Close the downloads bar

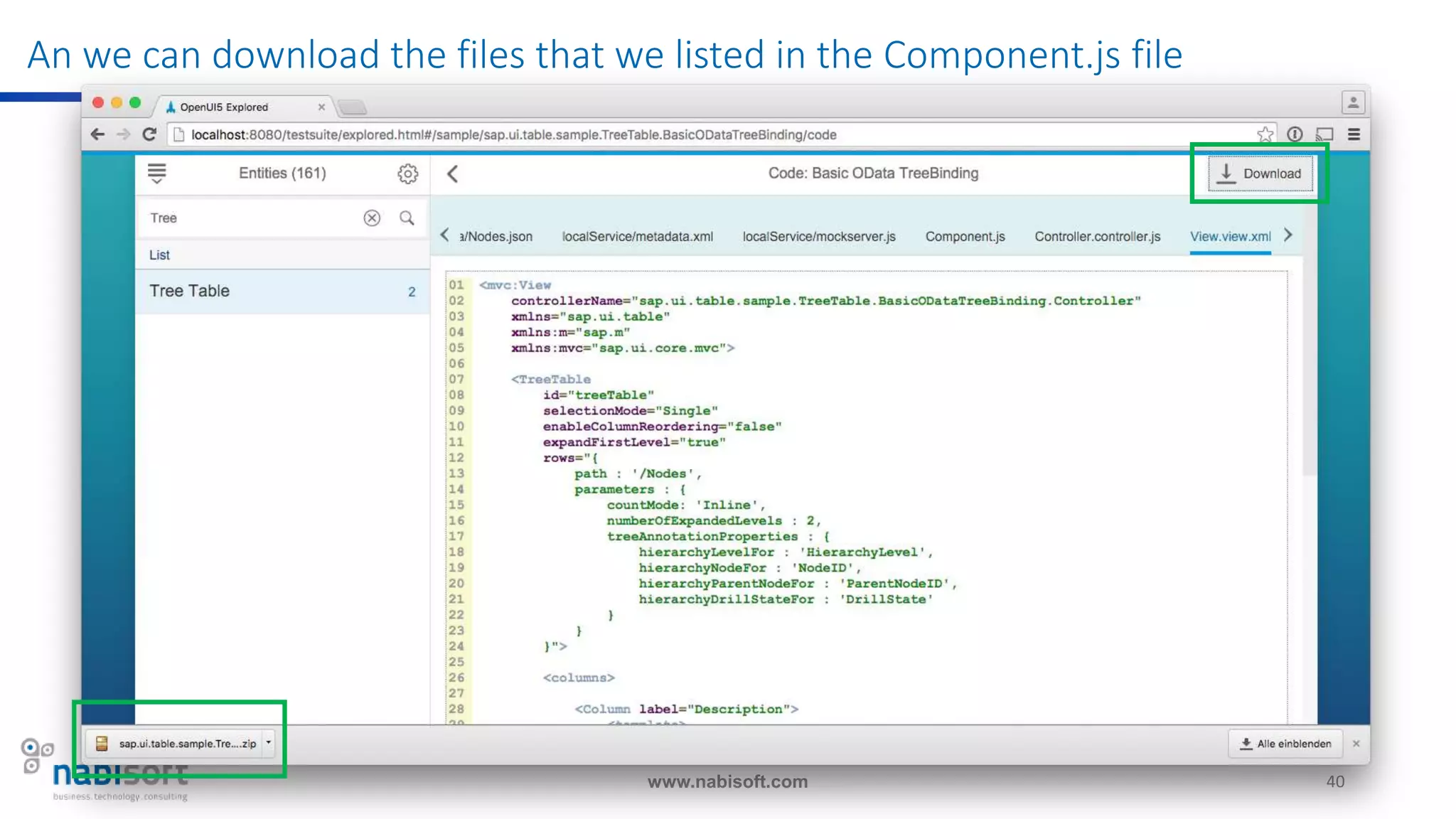[1356, 744]
